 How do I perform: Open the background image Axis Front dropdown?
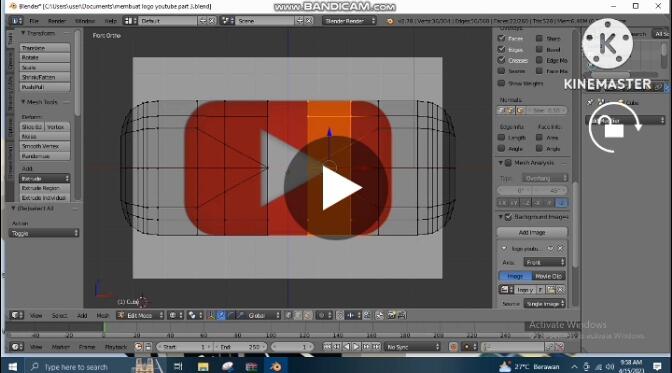point(544,262)
